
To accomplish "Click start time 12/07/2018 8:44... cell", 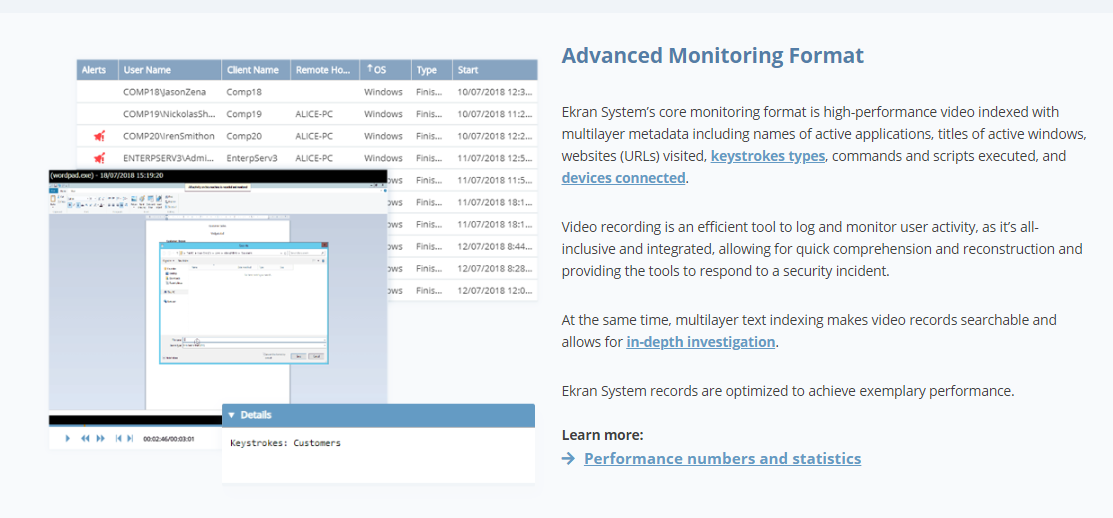I will point(495,246).
